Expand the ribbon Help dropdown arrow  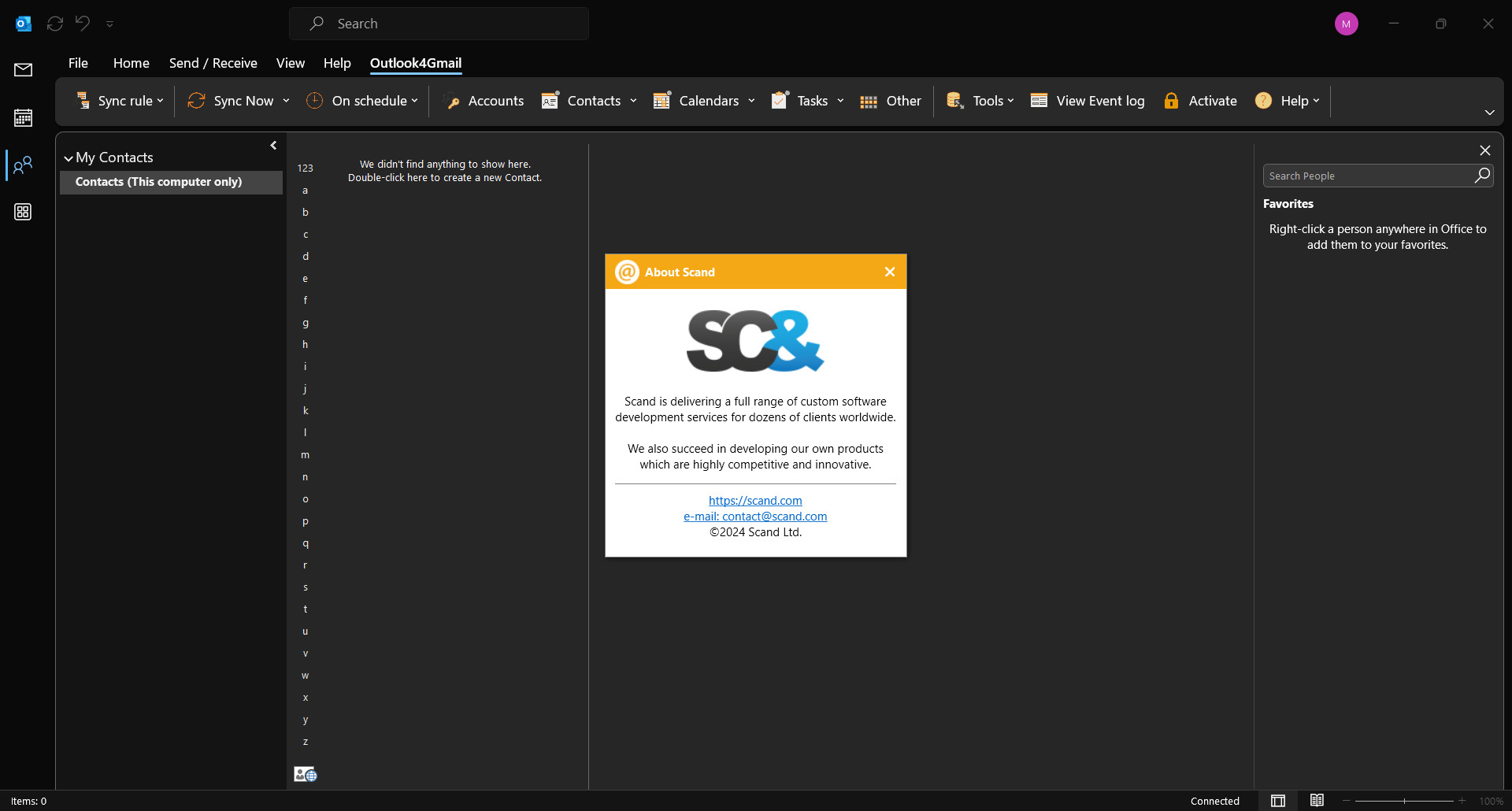tap(1316, 101)
